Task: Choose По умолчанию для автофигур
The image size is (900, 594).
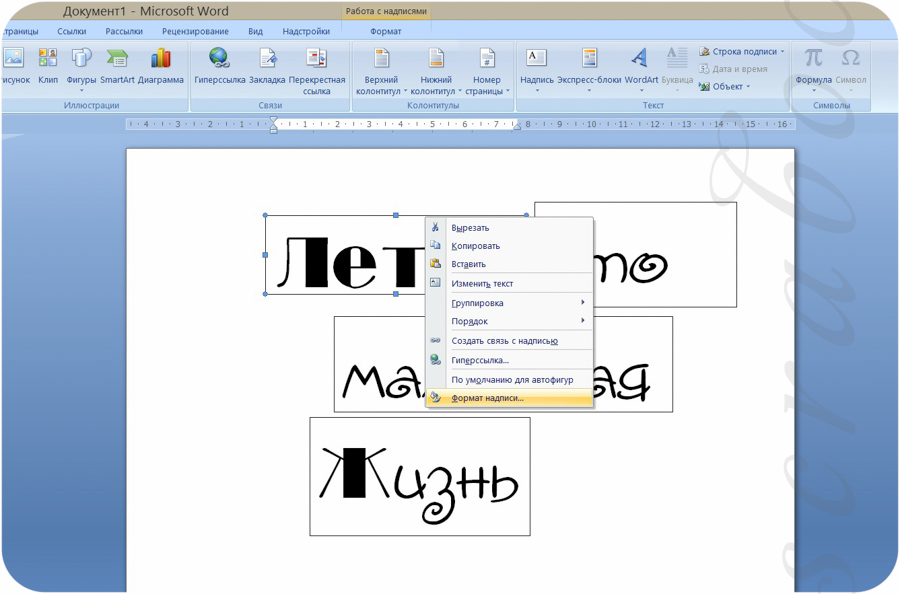Action: [x=509, y=379]
